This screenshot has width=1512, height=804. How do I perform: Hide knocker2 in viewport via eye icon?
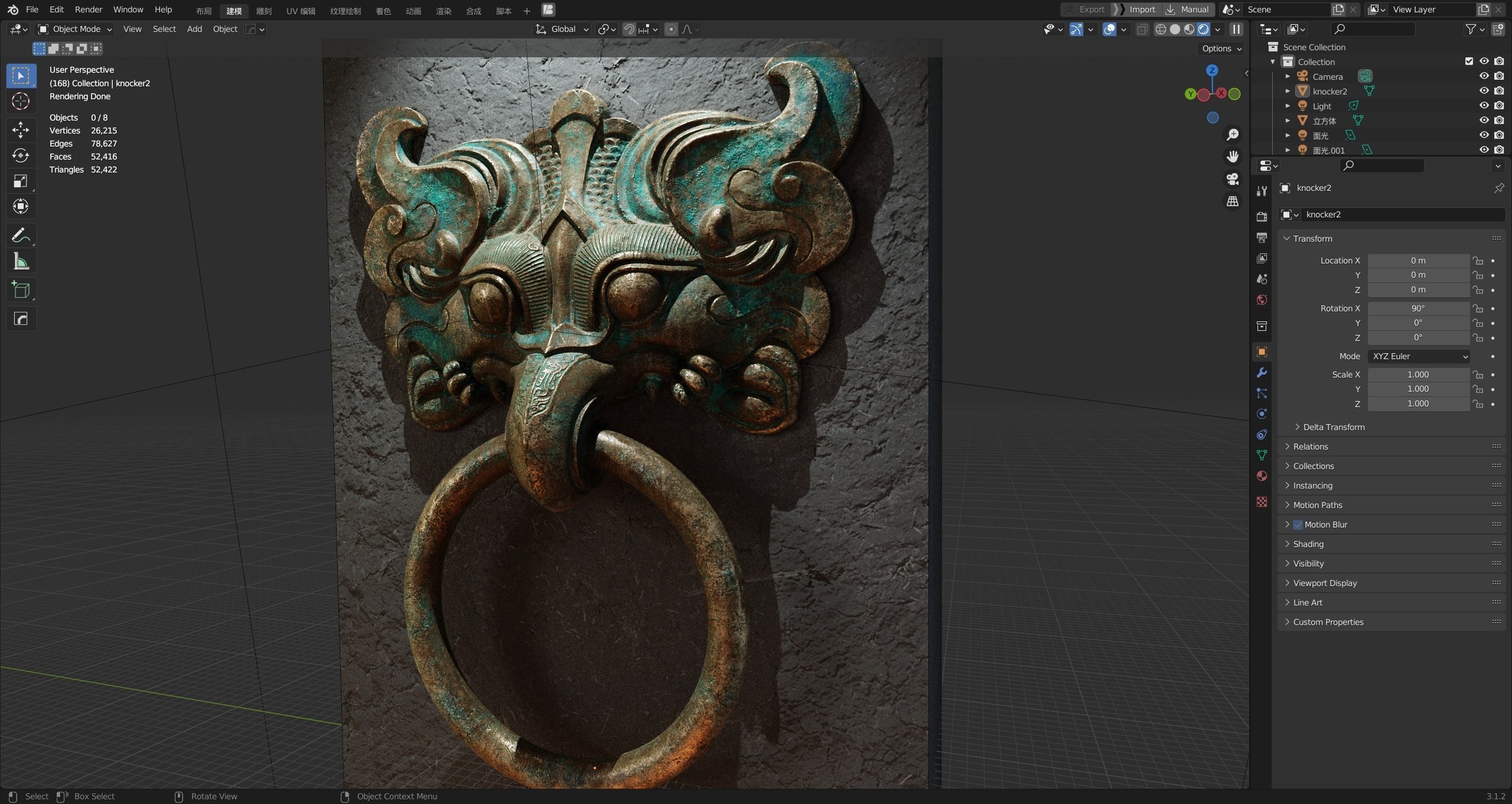(1484, 90)
